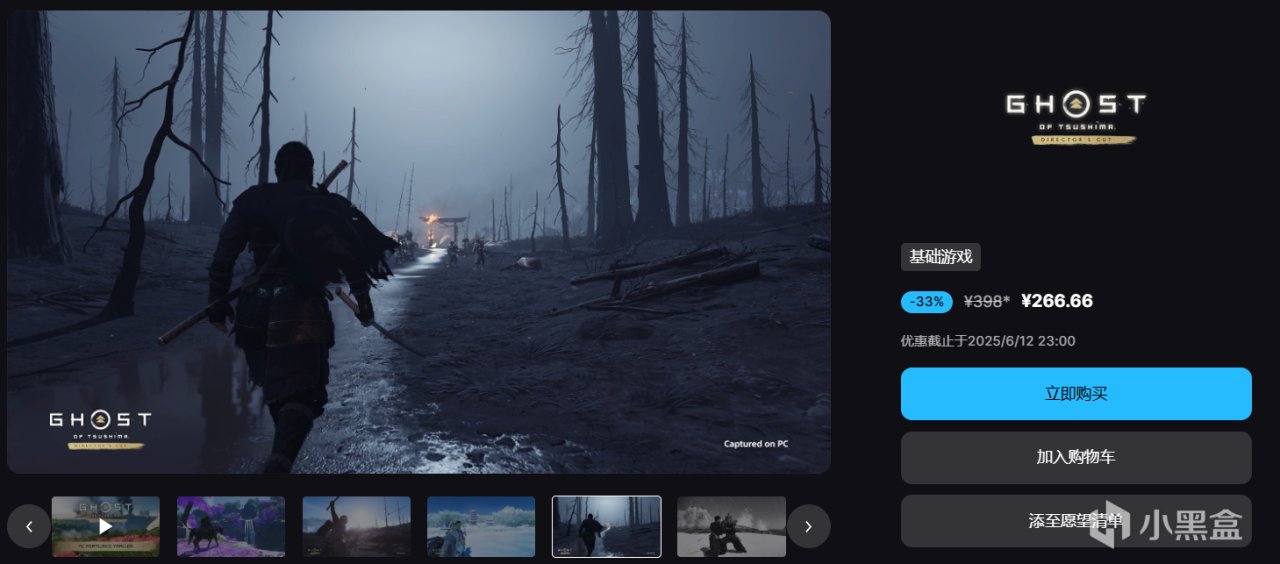
Task: Click the offer end date 2025/6/12 text
Action: [x=988, y=341]
